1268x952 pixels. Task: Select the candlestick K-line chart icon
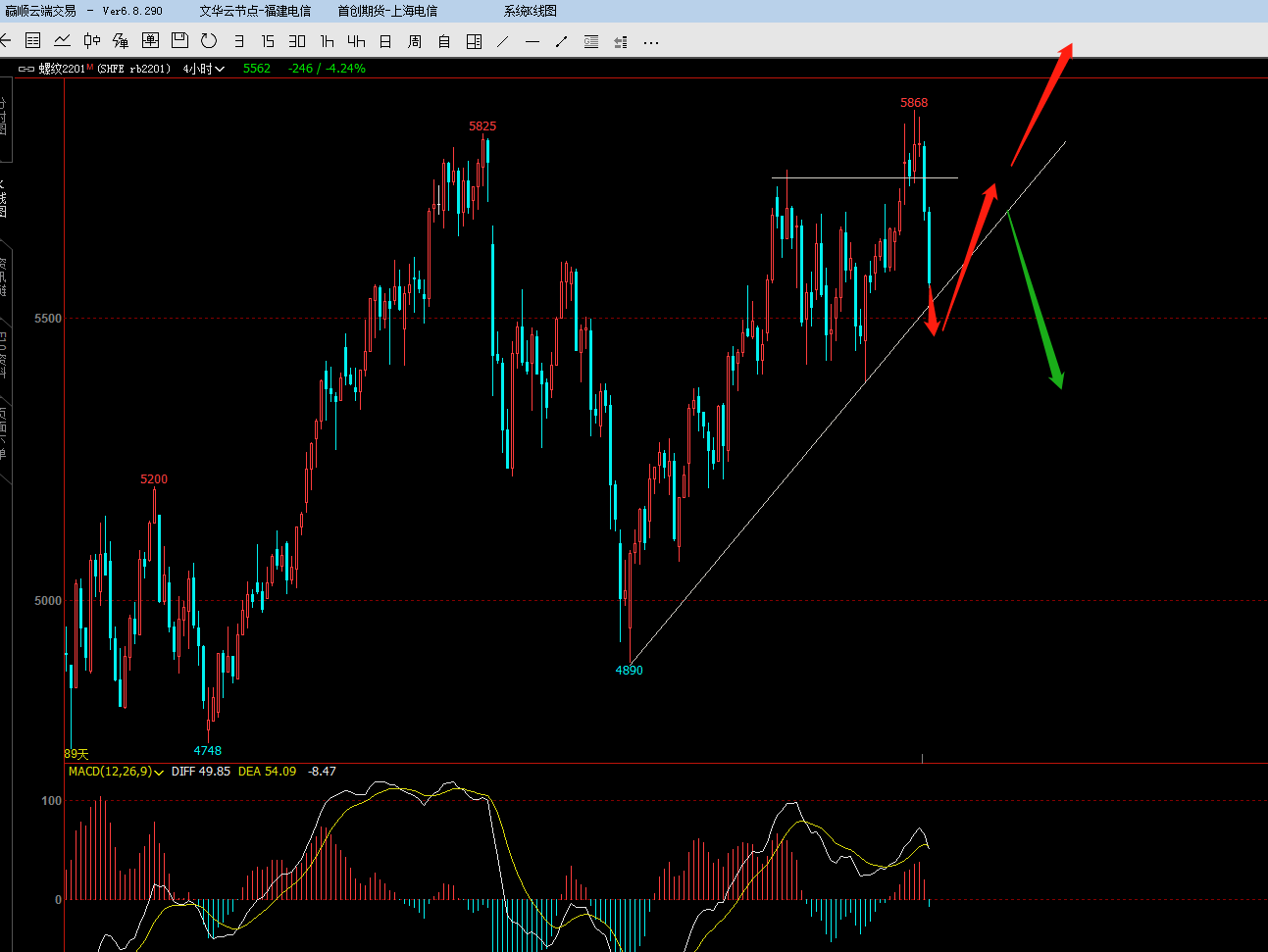click(x=91, y=41)
